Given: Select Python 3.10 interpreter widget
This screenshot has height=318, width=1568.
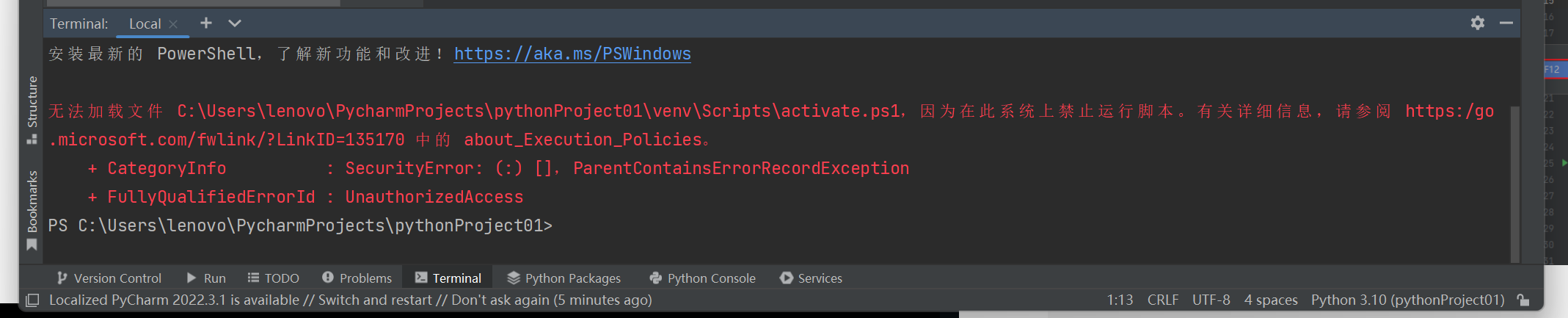Looking at the screenshot, I should 1407,300.
